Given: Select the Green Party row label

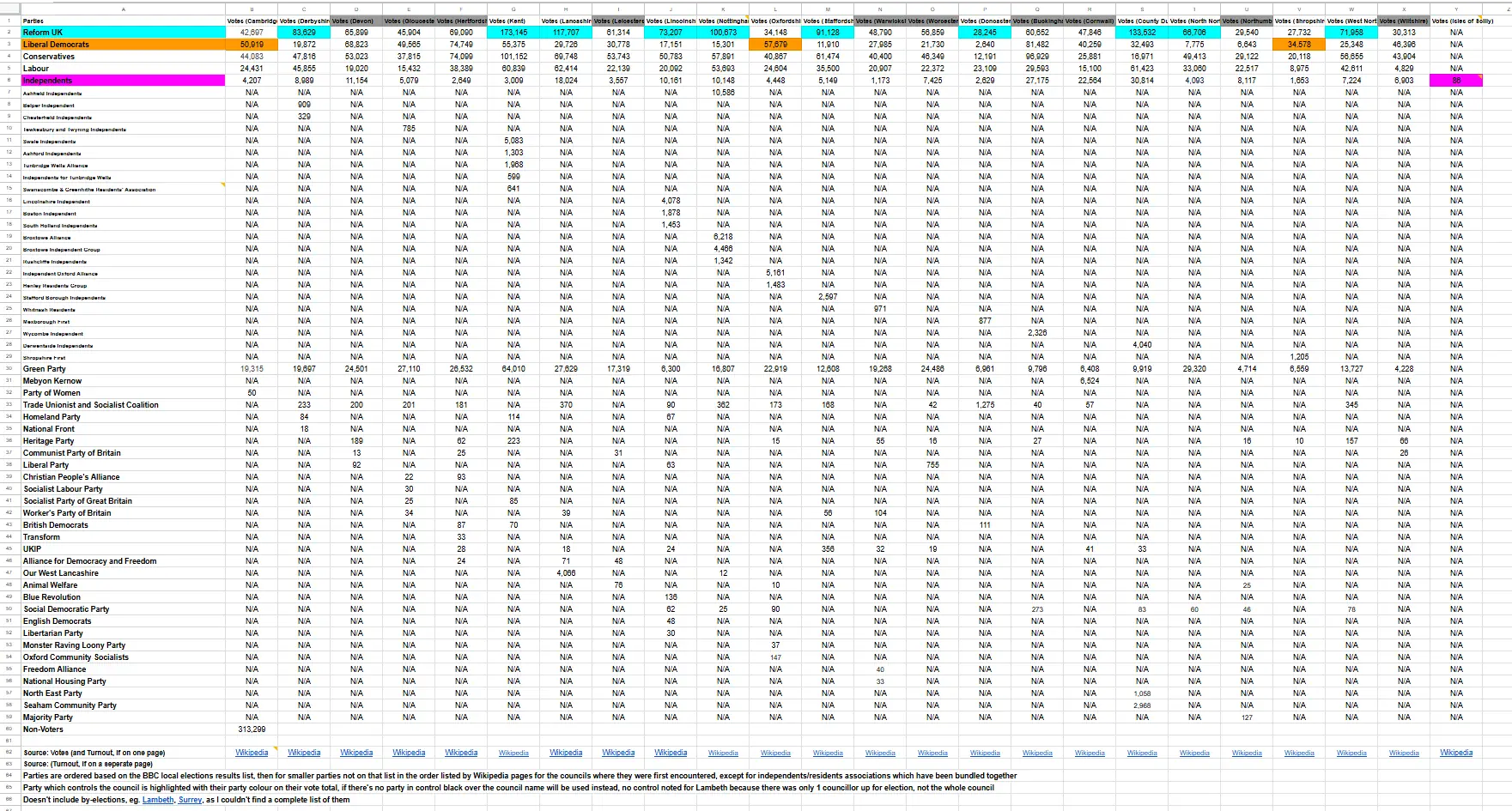Looking at the screenshot, I should coord(123,369).
